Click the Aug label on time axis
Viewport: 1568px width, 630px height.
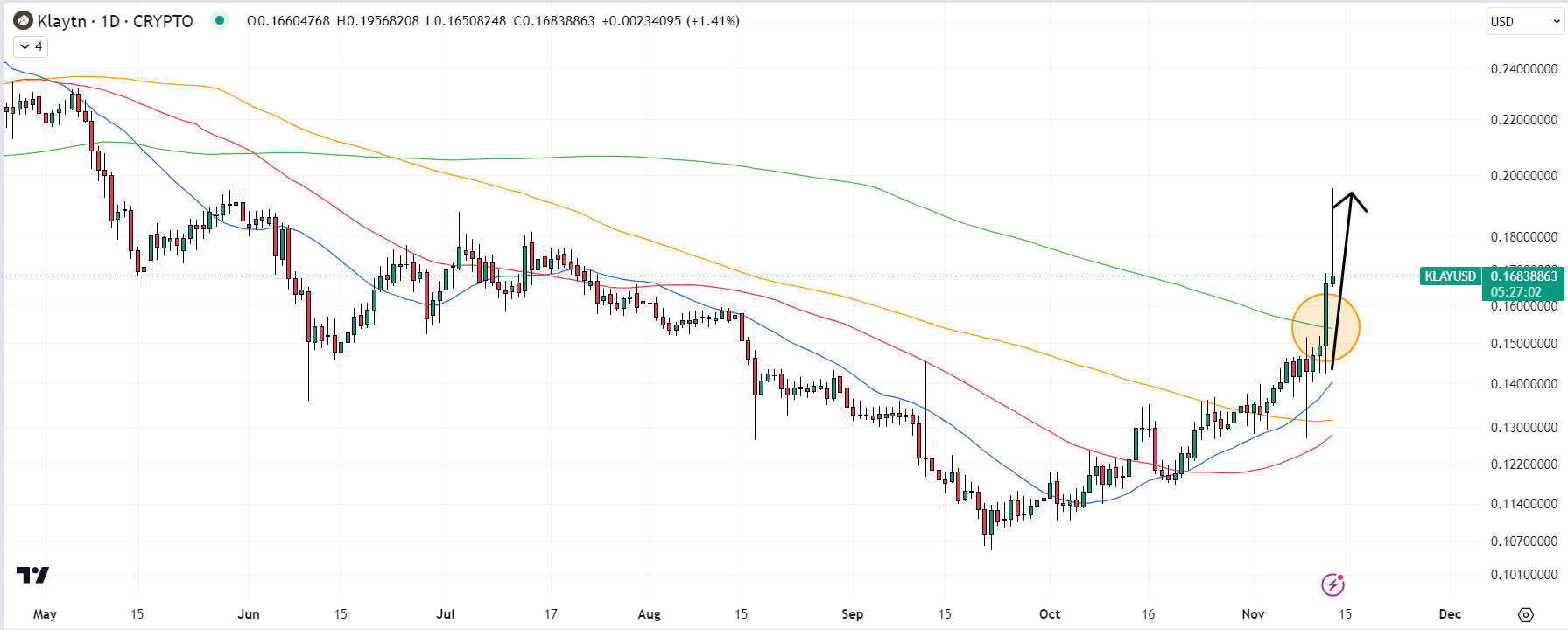(650, 614)
